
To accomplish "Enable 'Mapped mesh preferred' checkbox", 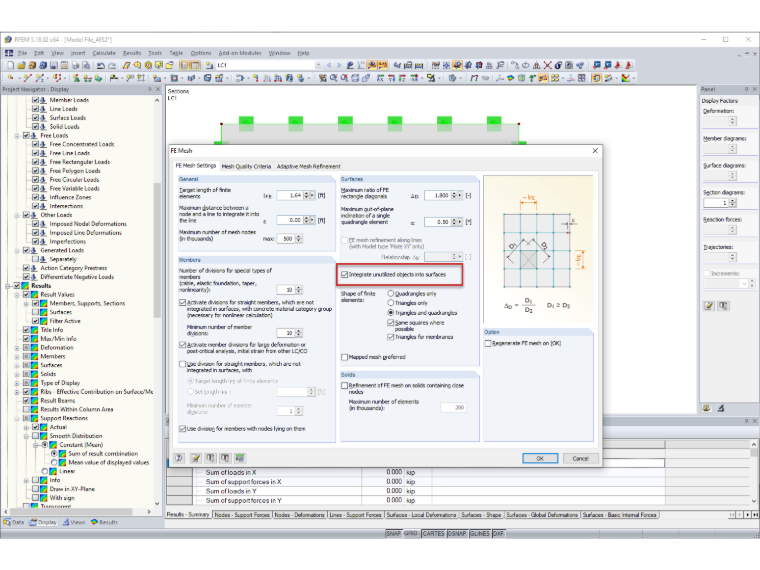I will click(345, 357).
